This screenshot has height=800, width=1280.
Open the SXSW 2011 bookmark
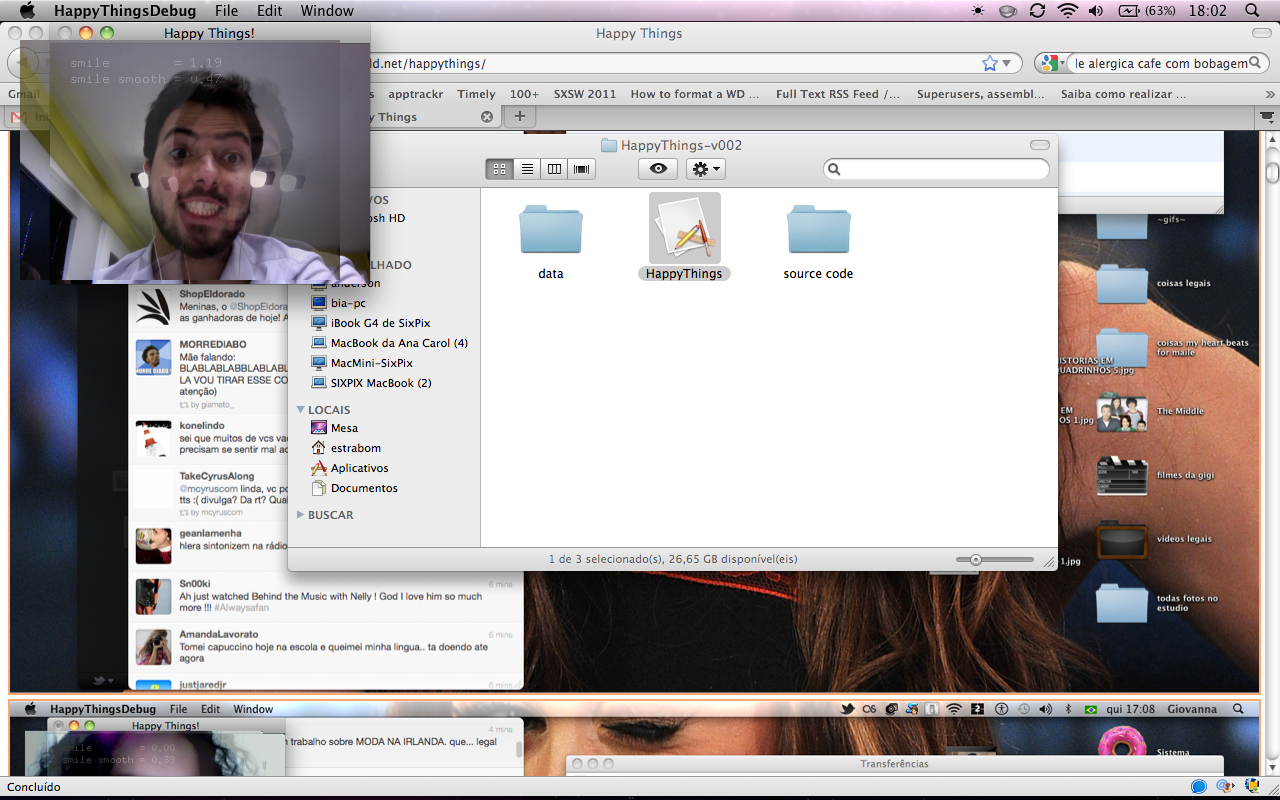tap(585, 94)
